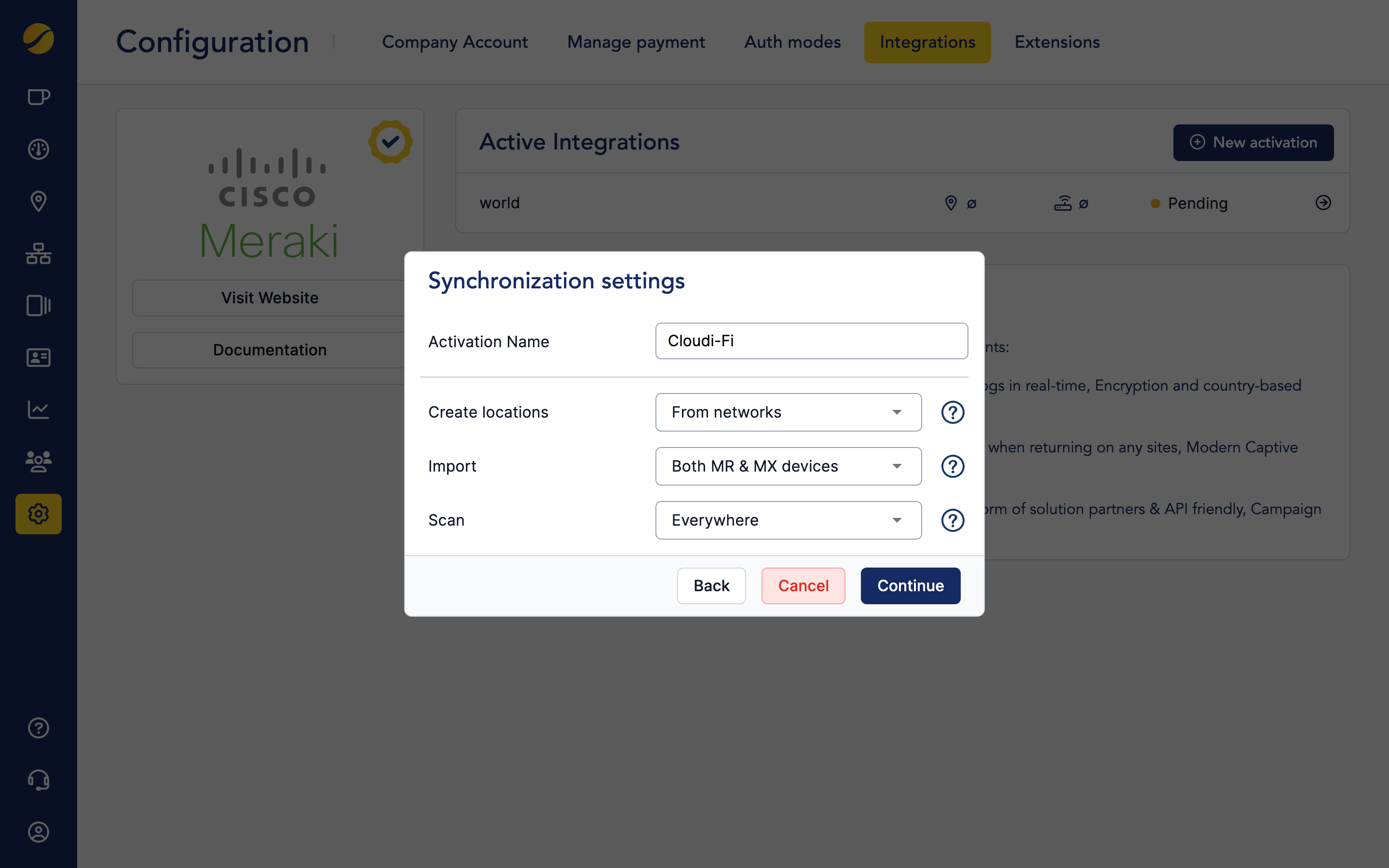Screen dimensions: 1389x868
Task: Open the help question mark icon near sidebar bottom
Action: pos(38,728)
